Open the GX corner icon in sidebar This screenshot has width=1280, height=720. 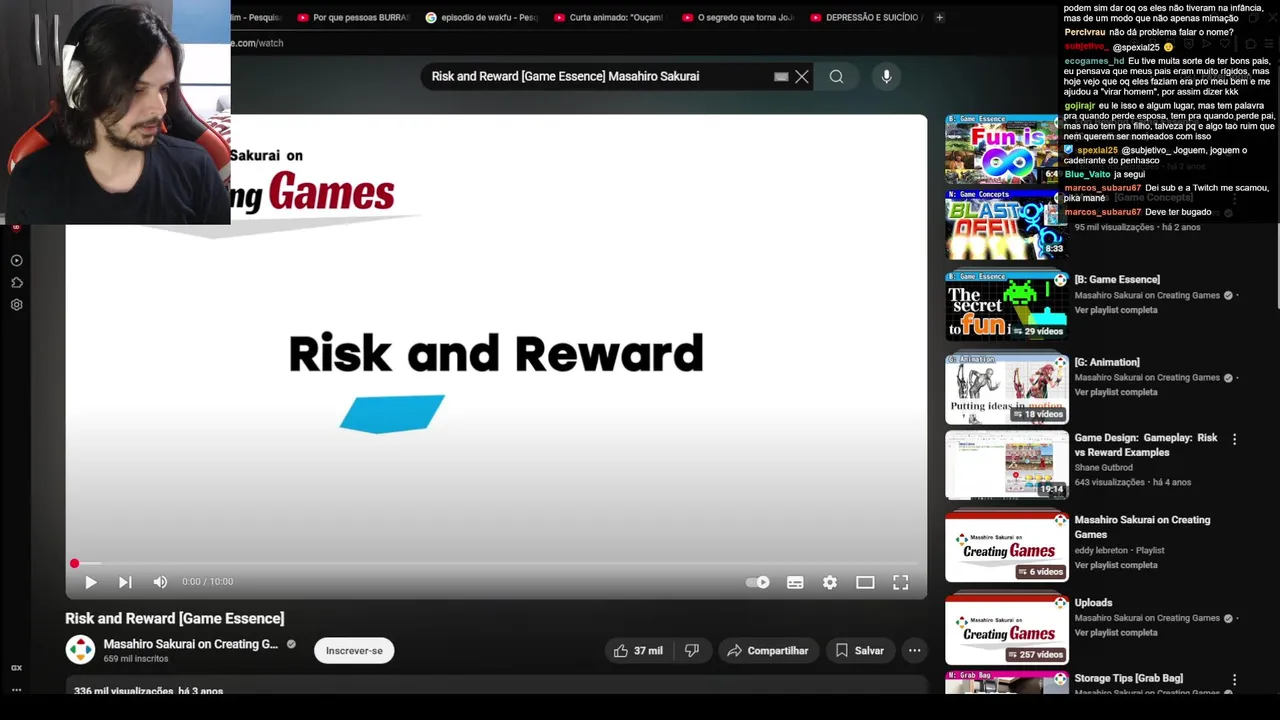pos(16,668)
